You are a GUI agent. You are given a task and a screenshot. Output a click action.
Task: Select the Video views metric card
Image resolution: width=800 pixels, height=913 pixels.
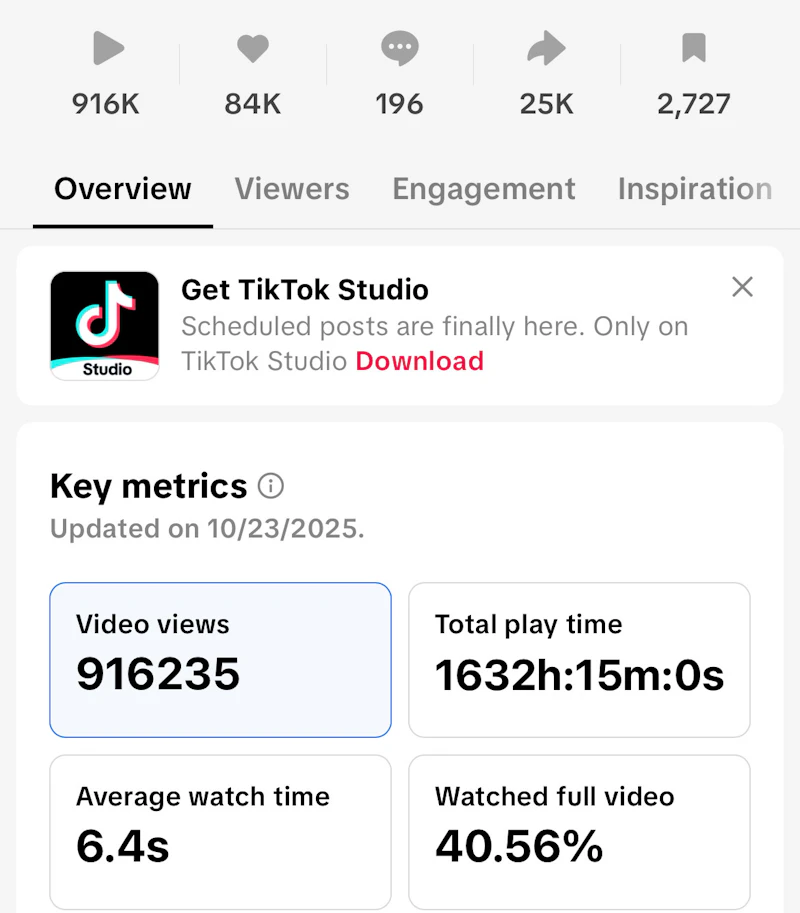[x=220, y=660]
